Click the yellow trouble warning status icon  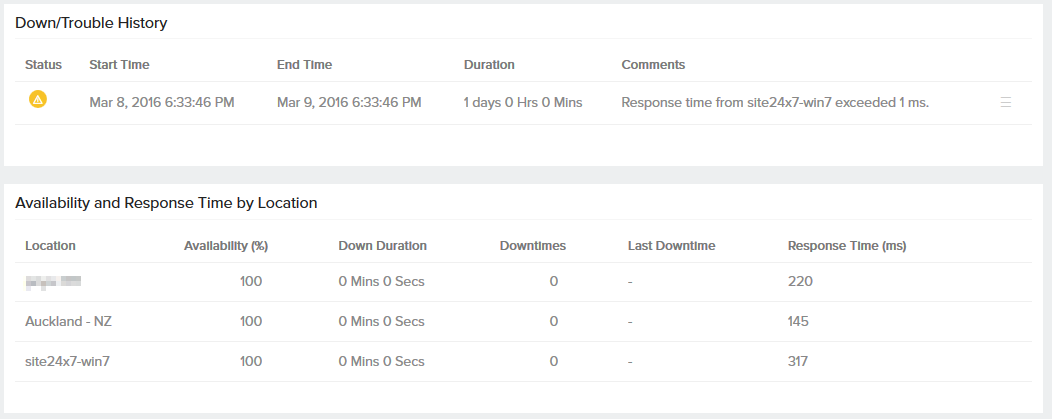(x=37, y=99)
